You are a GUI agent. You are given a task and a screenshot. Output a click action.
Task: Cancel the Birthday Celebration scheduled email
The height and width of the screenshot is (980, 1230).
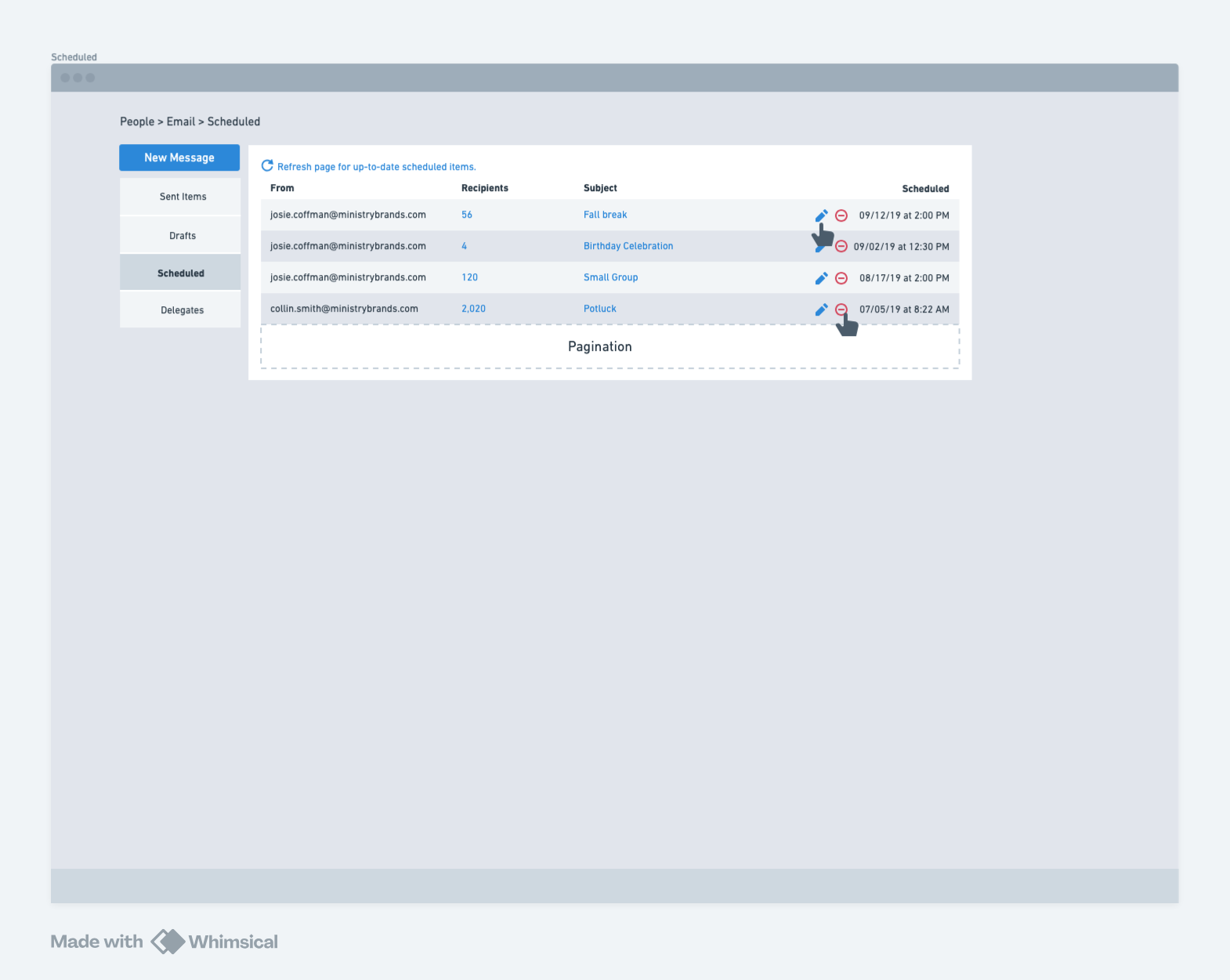[x=841, y=246]
